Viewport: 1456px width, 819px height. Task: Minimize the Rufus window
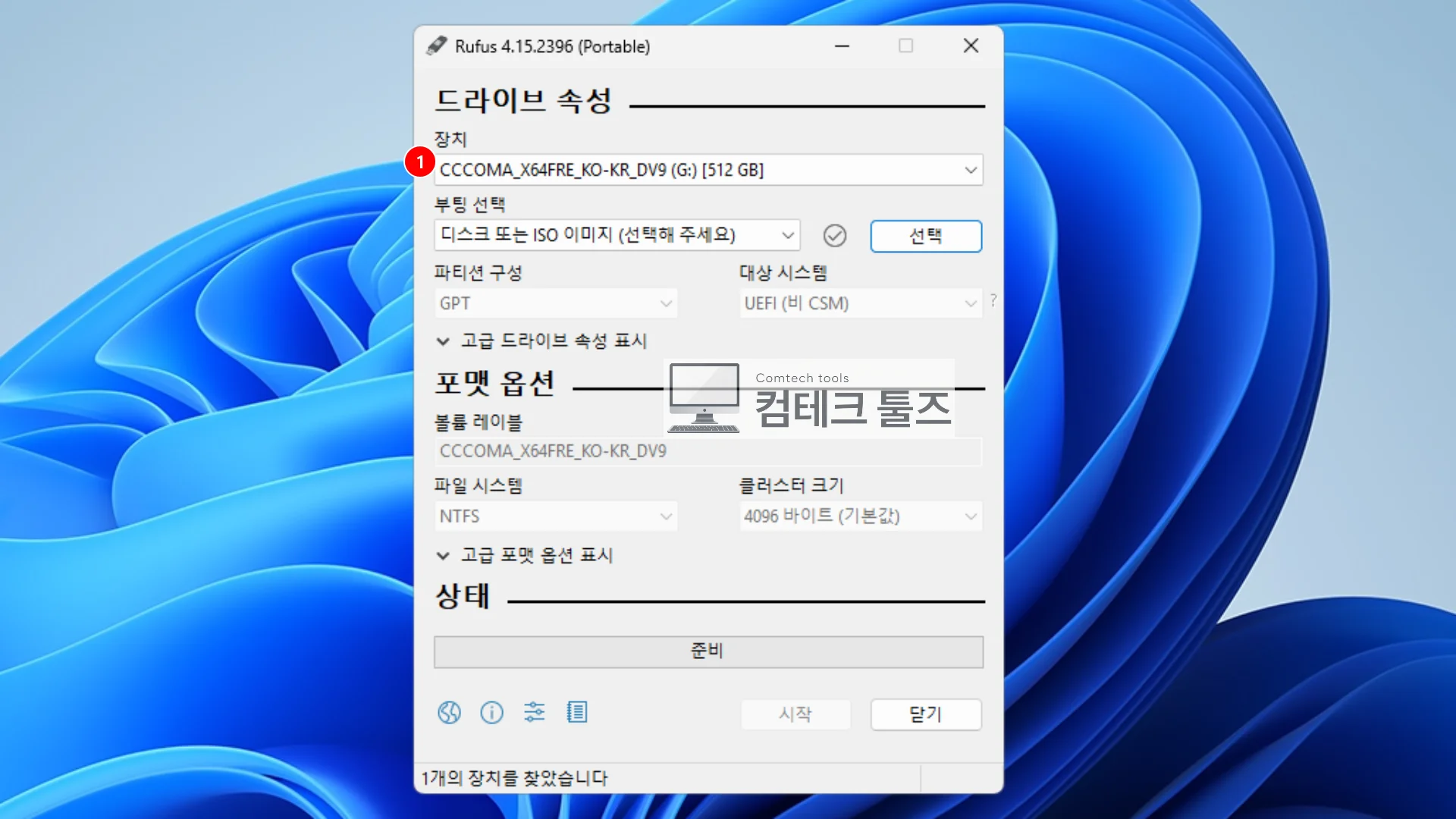(x=842, y=46)
